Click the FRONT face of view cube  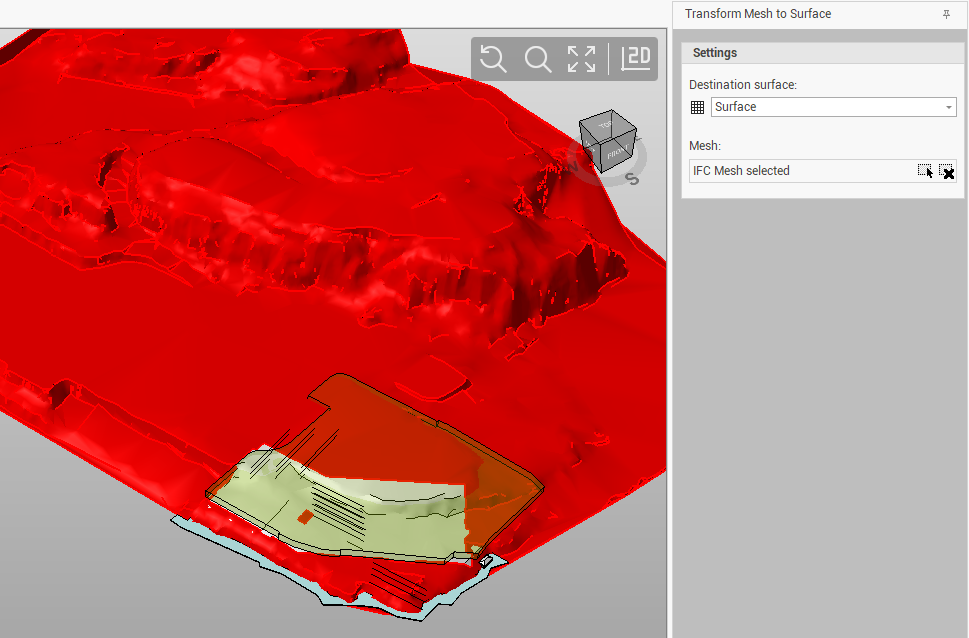tap(617, 154)
